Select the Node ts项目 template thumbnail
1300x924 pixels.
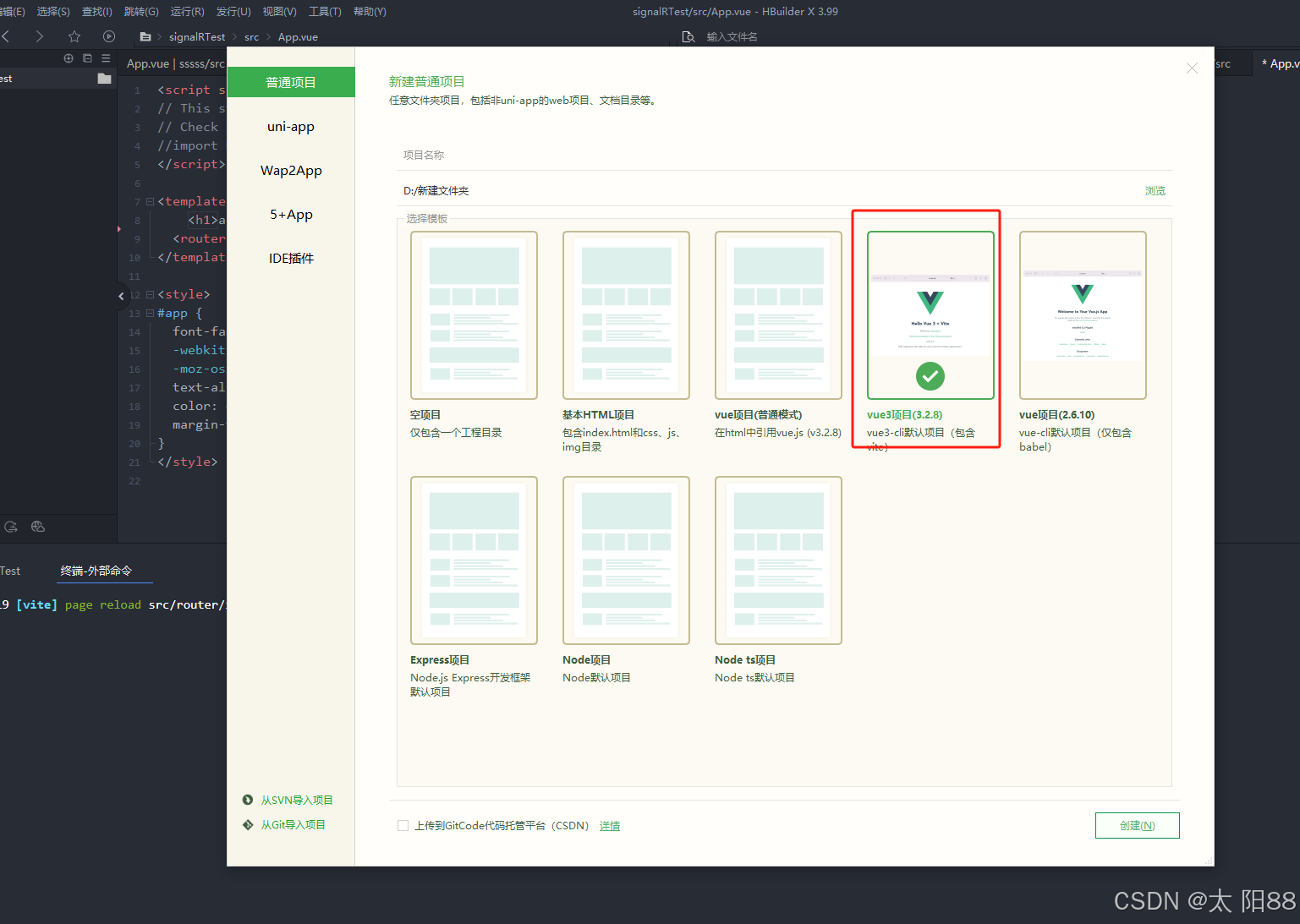pos(778,560)
